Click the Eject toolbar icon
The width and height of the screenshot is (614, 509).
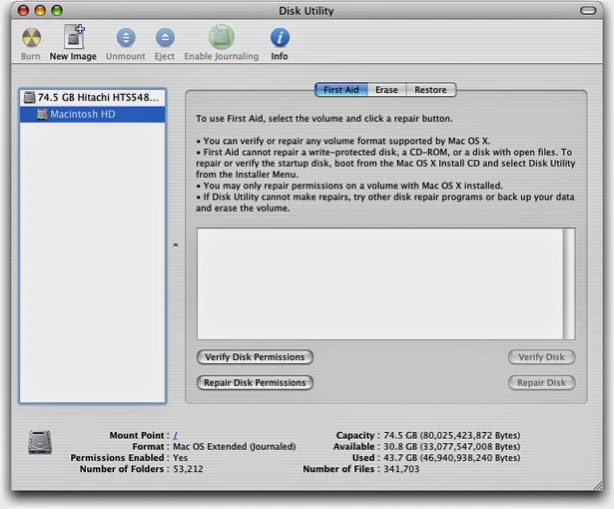pyautogui.click(x=165, y=38)
